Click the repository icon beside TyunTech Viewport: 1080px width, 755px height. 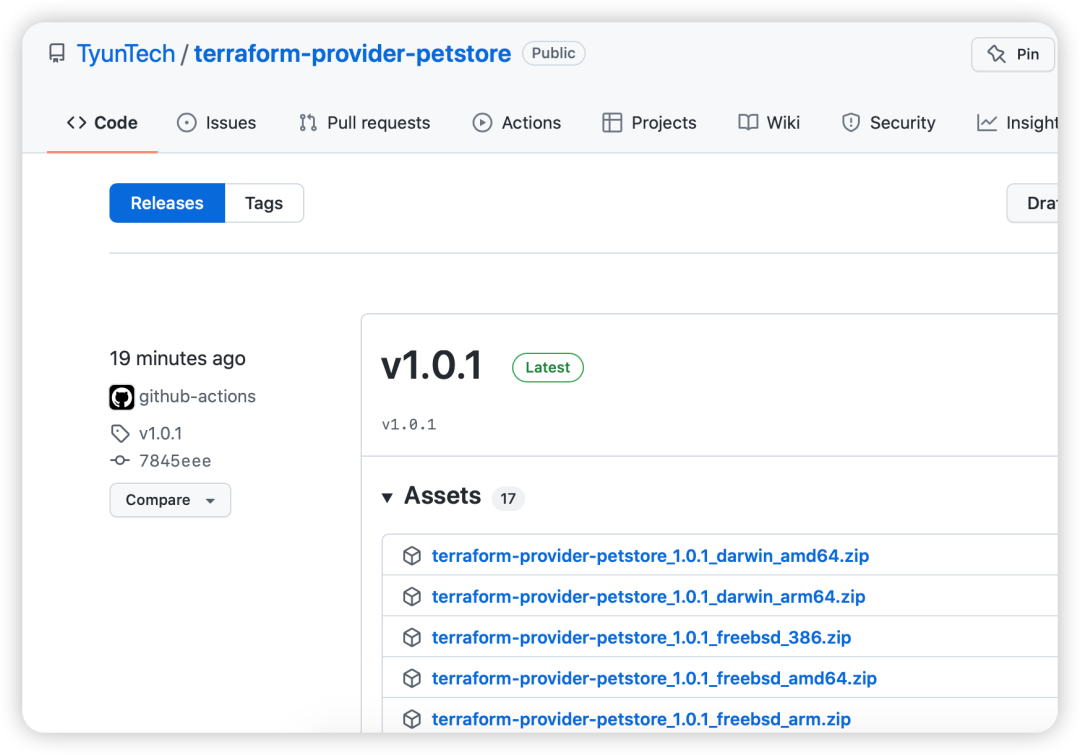tap(57, 54)
